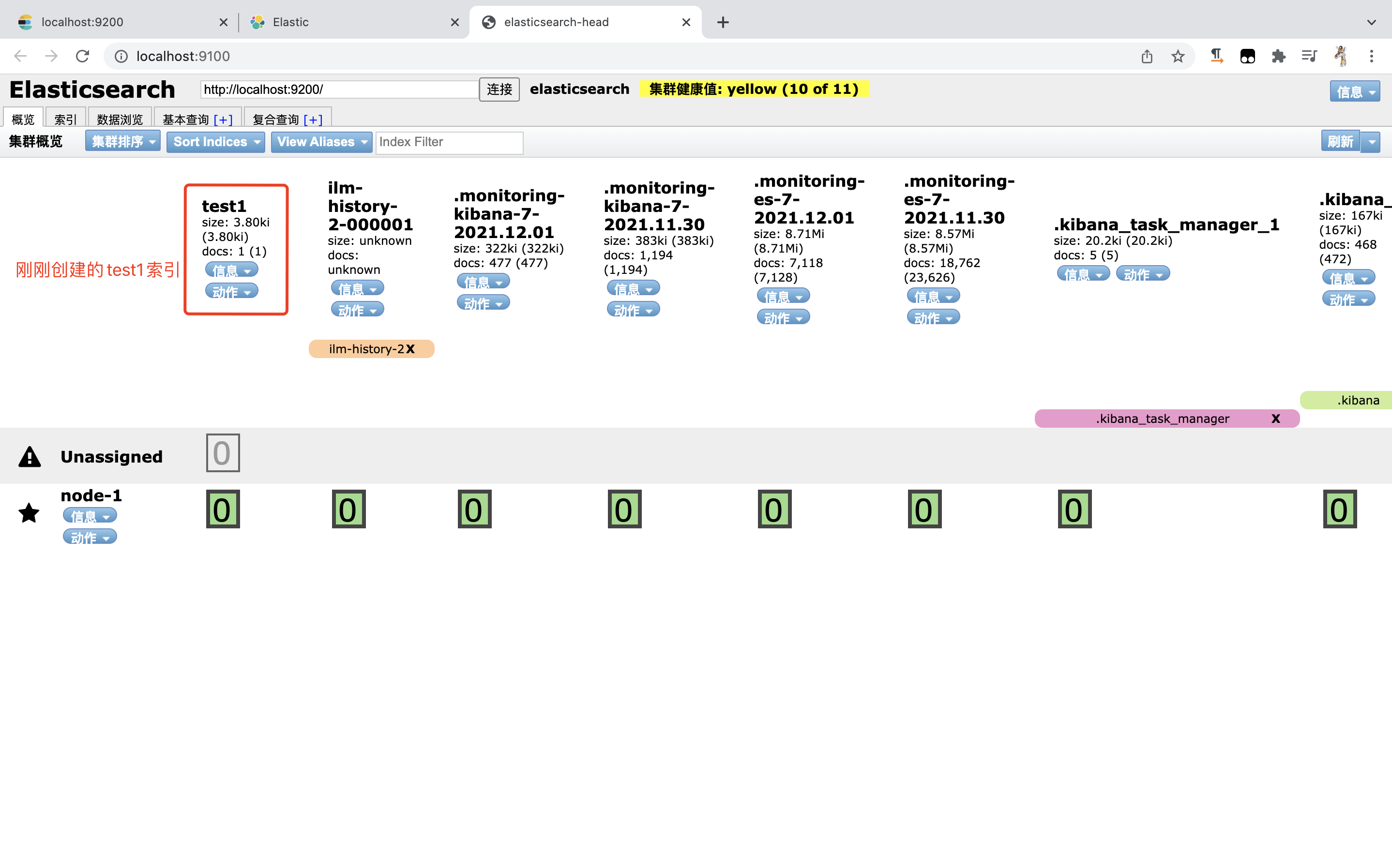Click the dark mask extension icon
1392x868 pixels.
coord(1247,56)
